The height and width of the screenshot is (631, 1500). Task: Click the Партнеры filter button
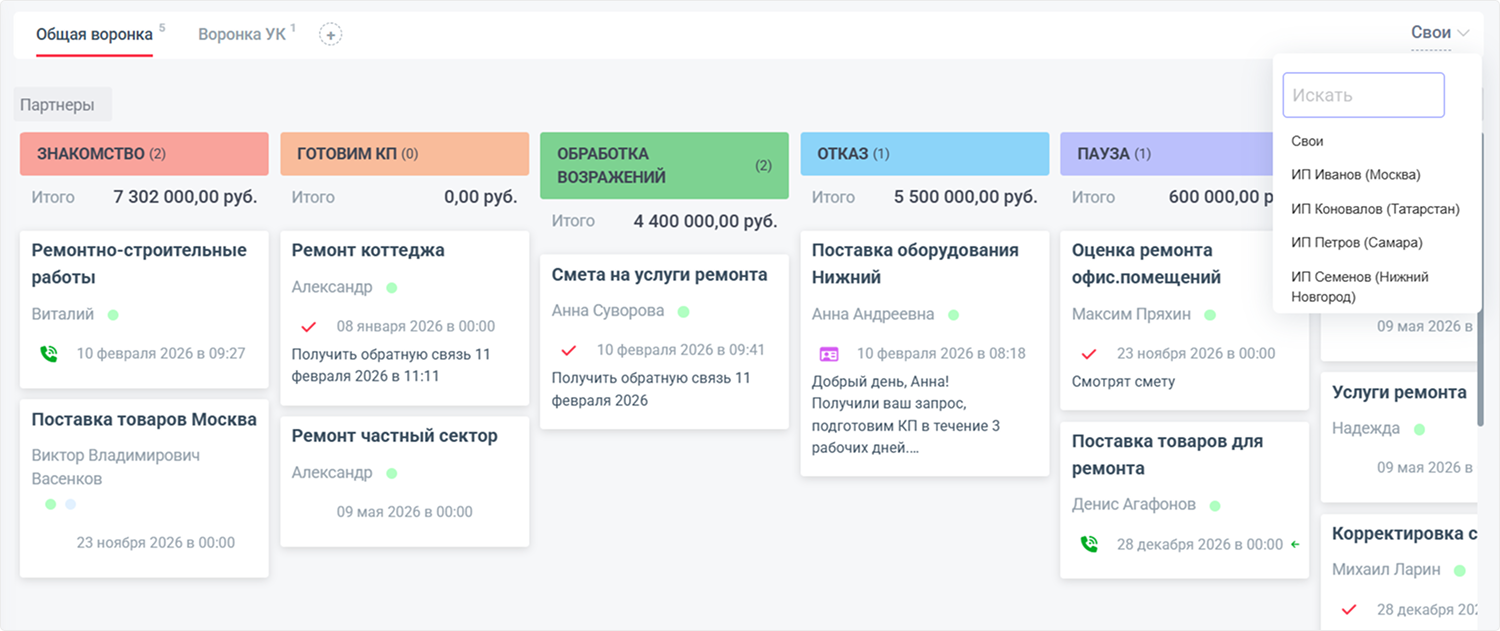coord(62,104)
